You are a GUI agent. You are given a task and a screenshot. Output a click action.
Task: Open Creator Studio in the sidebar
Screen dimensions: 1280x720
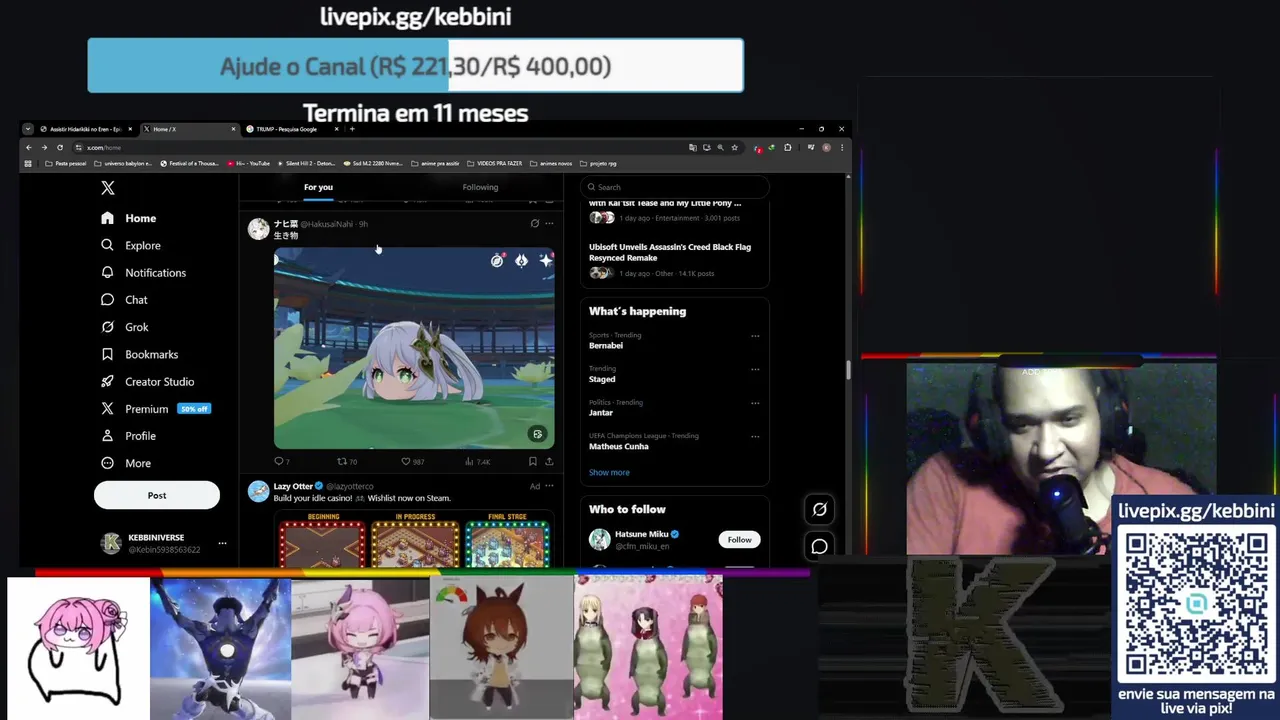coord(148,381)
